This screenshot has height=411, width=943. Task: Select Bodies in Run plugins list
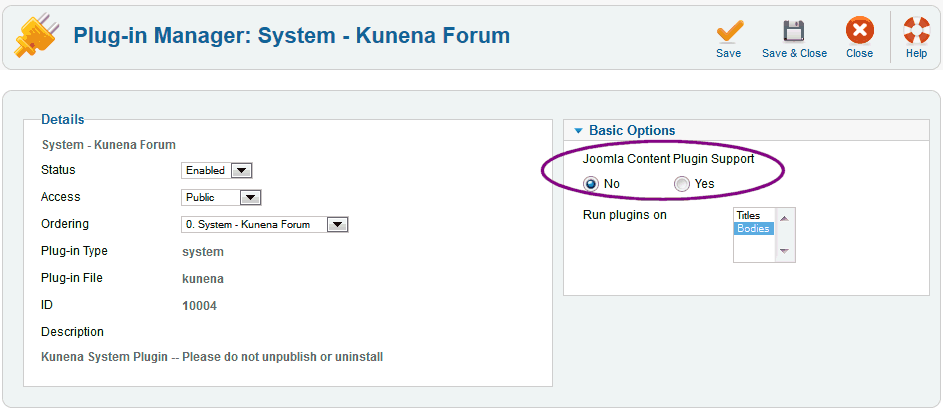753,229
